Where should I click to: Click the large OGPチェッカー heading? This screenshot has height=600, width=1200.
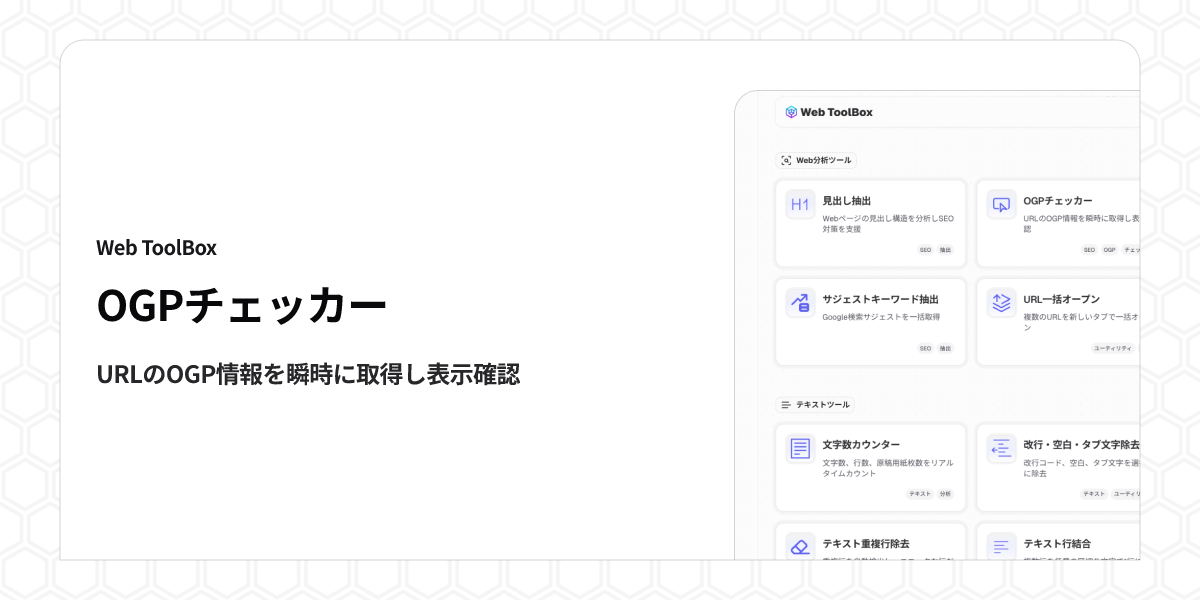point(241,307)
